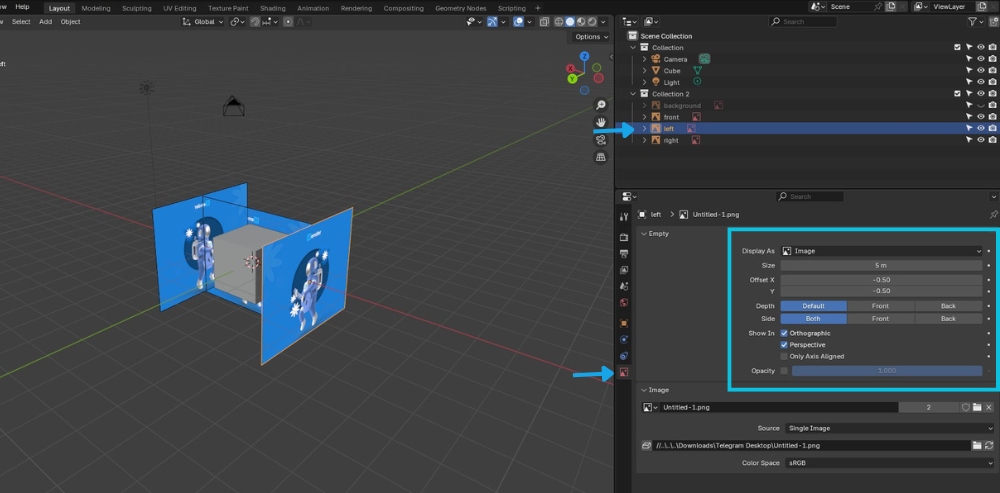Switch to the Shading workspace tab
This screenshot has width=1000, height=493.
[273, 8]
